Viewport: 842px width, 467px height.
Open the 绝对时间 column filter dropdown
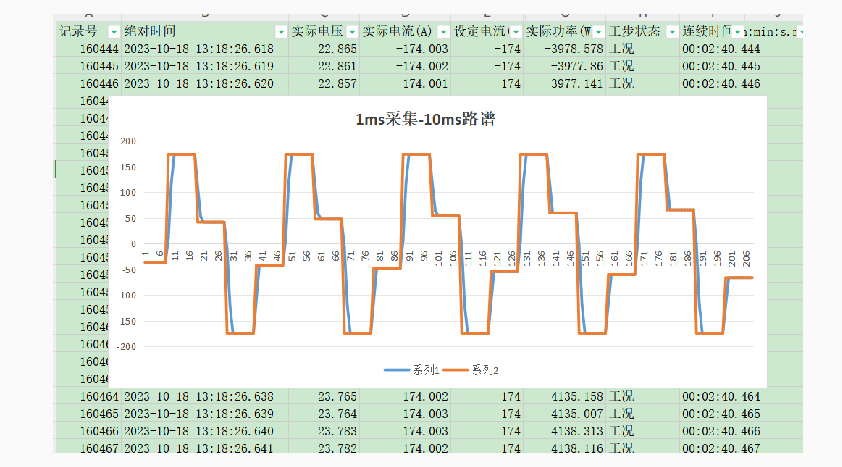280,31
